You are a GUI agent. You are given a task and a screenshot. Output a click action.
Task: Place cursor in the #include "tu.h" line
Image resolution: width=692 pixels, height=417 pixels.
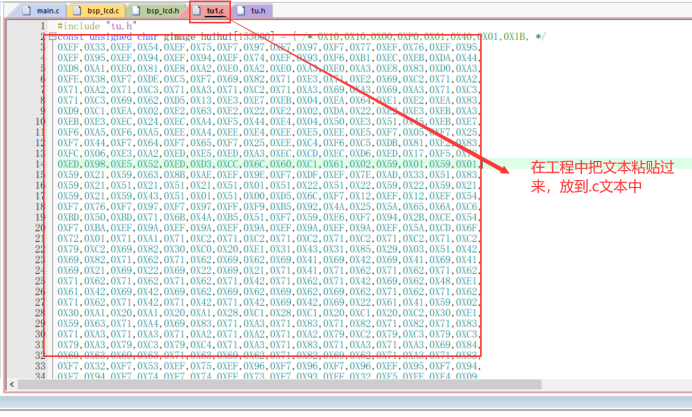[x=97, y=26]
